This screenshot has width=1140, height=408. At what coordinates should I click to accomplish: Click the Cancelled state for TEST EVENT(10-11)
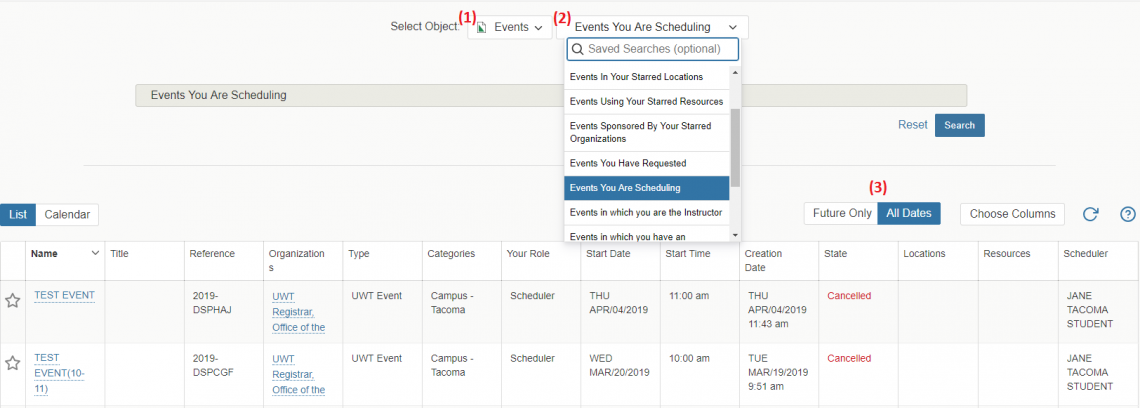tap(848, 359)
